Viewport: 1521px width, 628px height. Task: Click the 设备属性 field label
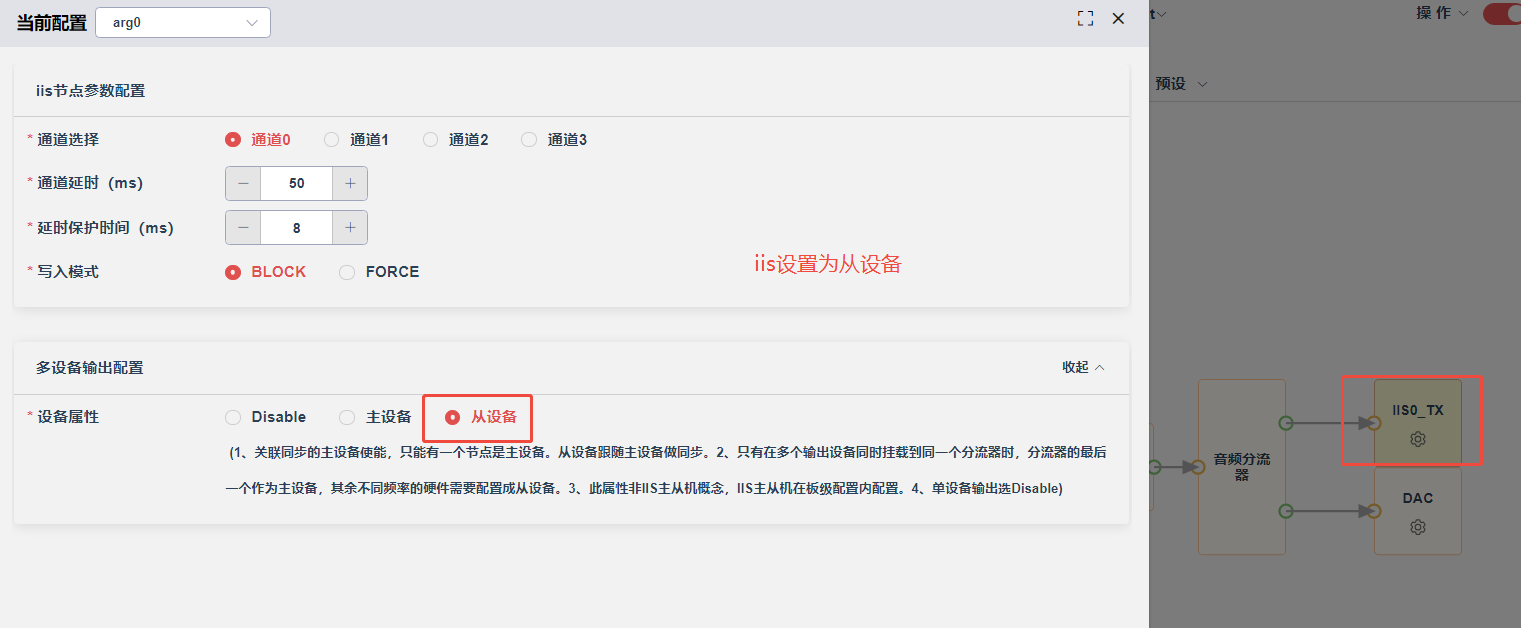[x=68, y=417]
